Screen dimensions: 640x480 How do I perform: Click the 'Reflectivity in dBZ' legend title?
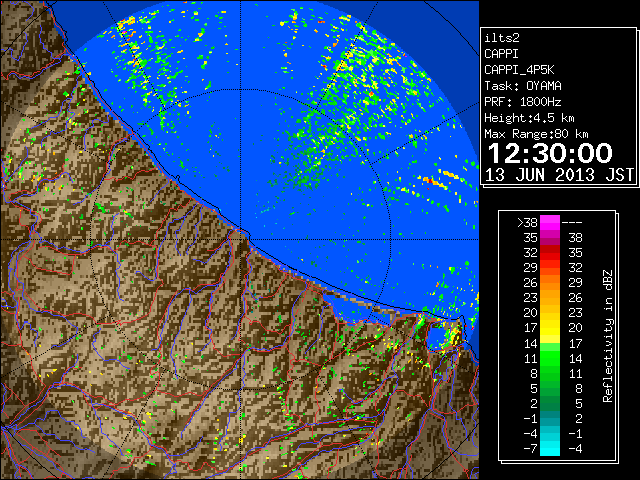(607, 336)
